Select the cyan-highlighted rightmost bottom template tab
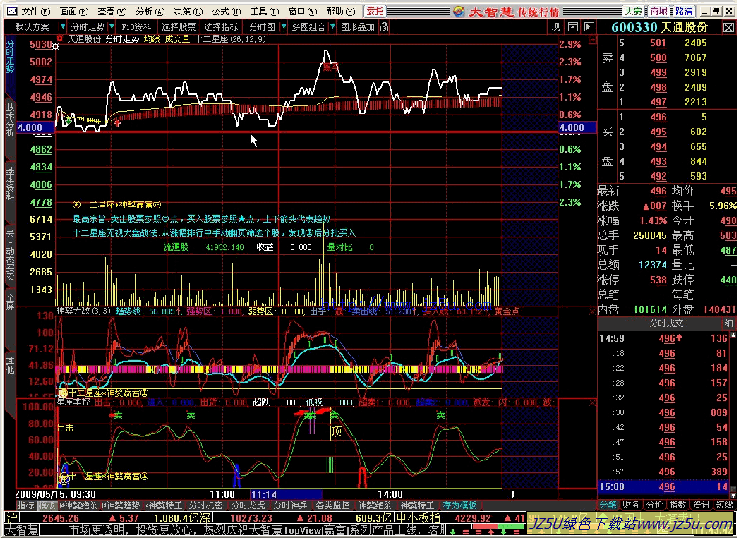This screenshot has height=538, width=737. point(461,505)
